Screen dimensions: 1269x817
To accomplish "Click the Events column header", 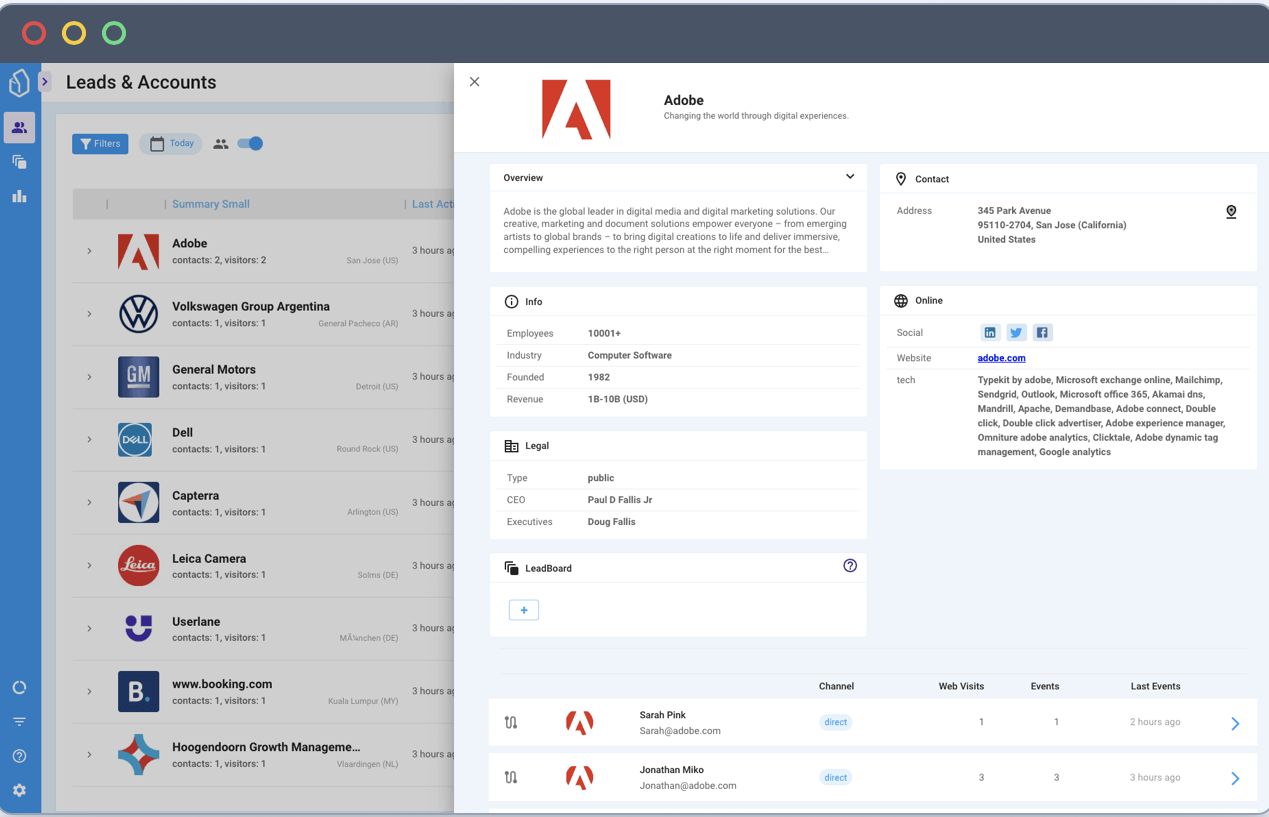I will [1045, 686].
